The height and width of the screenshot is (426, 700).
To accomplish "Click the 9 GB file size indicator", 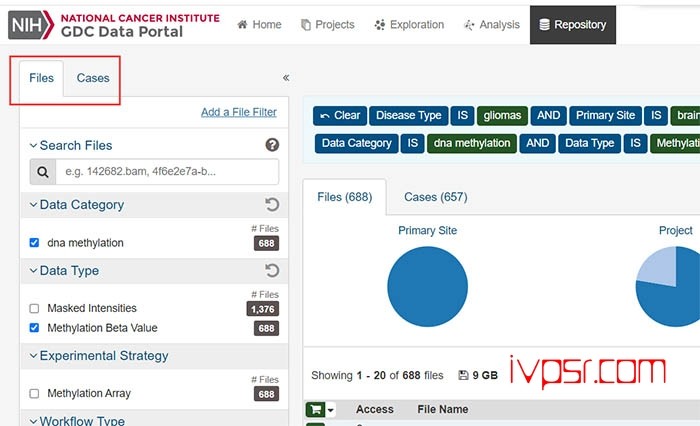I will 478,376.
